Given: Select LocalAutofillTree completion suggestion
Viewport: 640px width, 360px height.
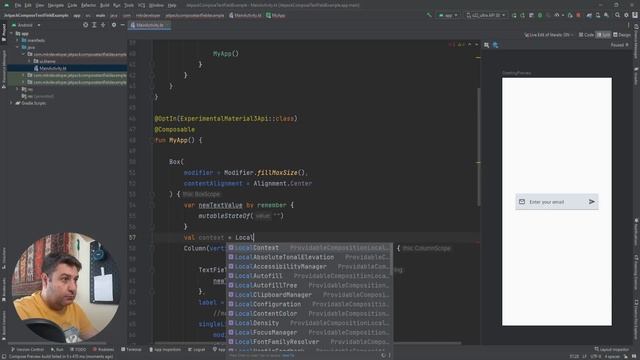Looking at the screenshot, I should (309, 285).
